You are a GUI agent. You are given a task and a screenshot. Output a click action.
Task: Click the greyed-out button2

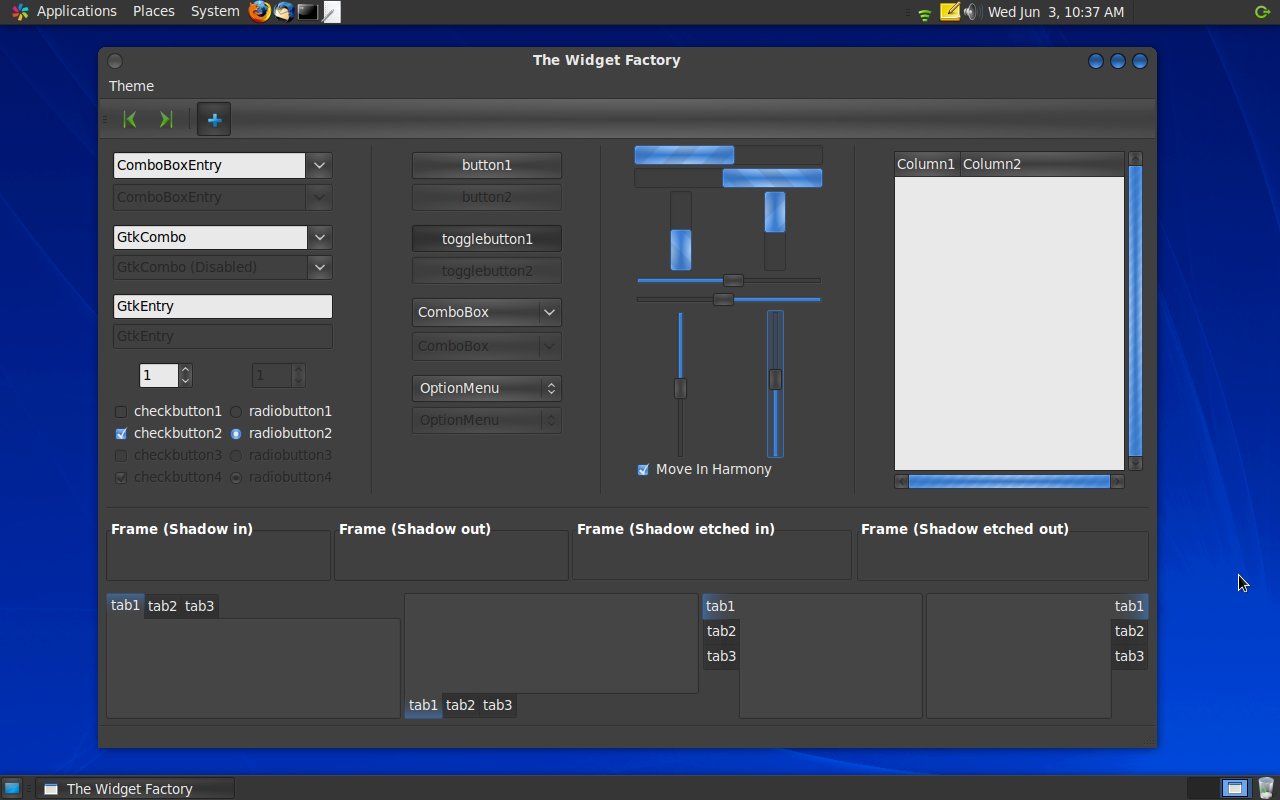pyautogui.click(x=487, y=197)
